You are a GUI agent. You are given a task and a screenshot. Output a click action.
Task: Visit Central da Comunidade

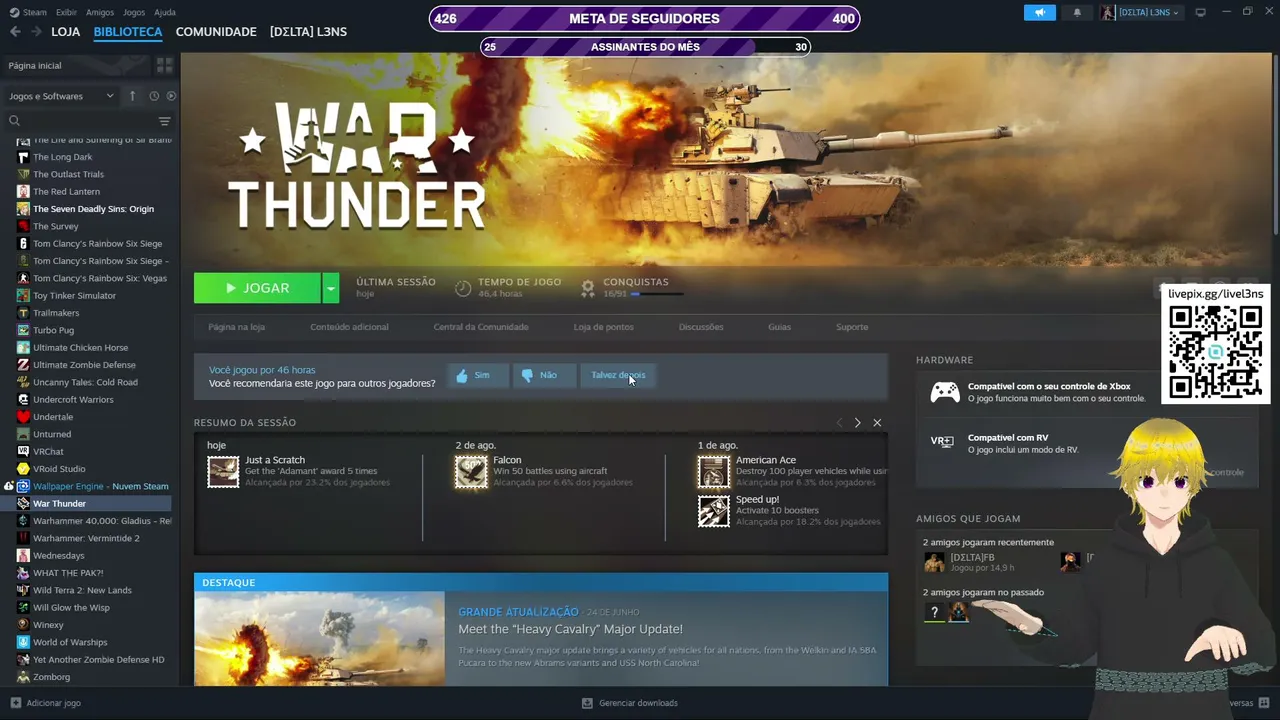(x=481, y=327)
